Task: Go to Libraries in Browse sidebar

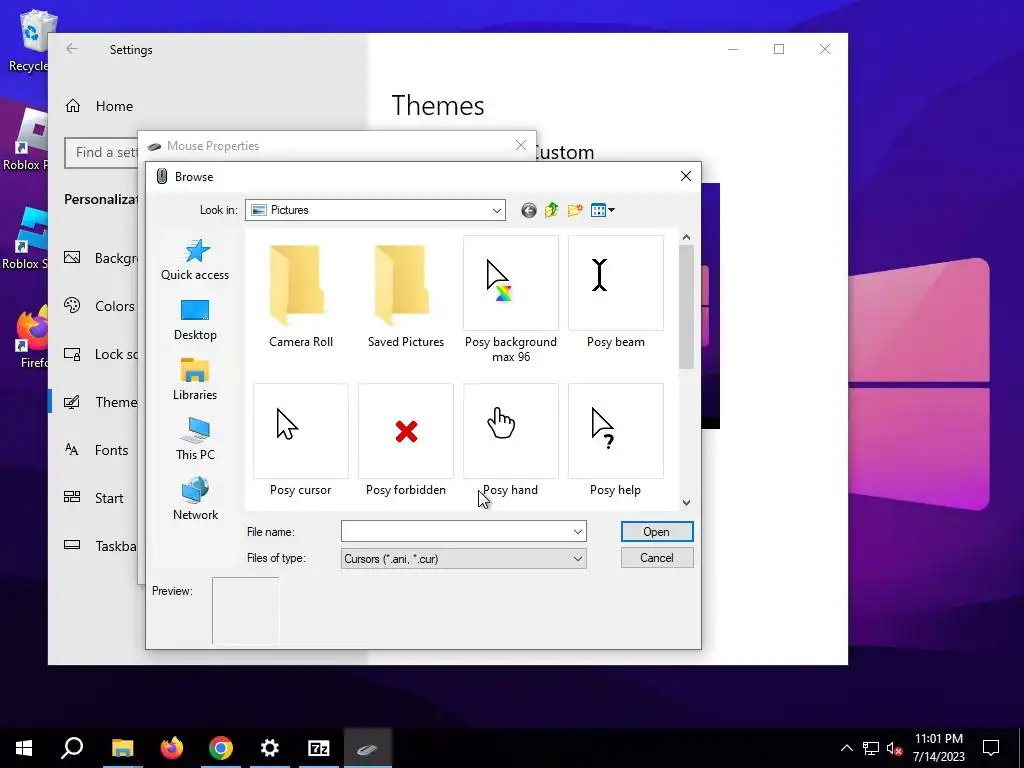Action: pyautogui.click(x=195, y=379)
